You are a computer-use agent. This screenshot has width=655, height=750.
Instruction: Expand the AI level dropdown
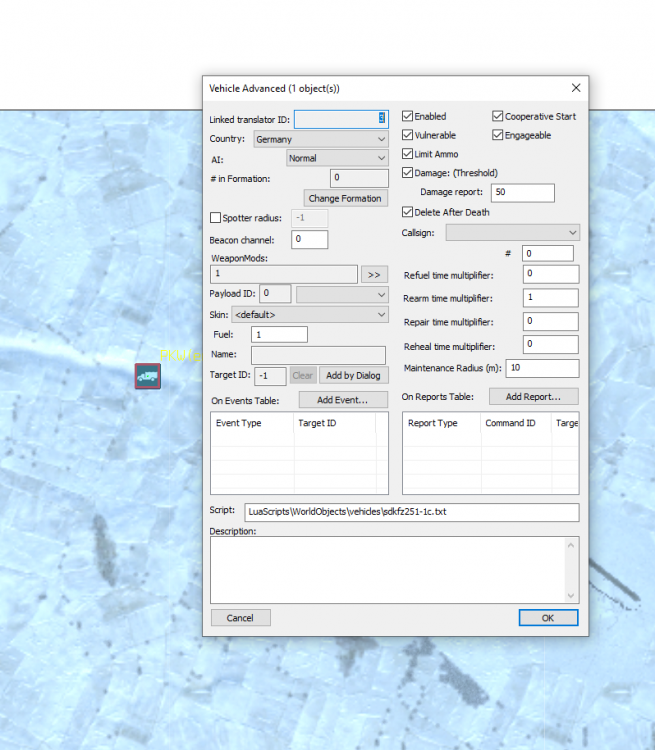click(337, 158)
